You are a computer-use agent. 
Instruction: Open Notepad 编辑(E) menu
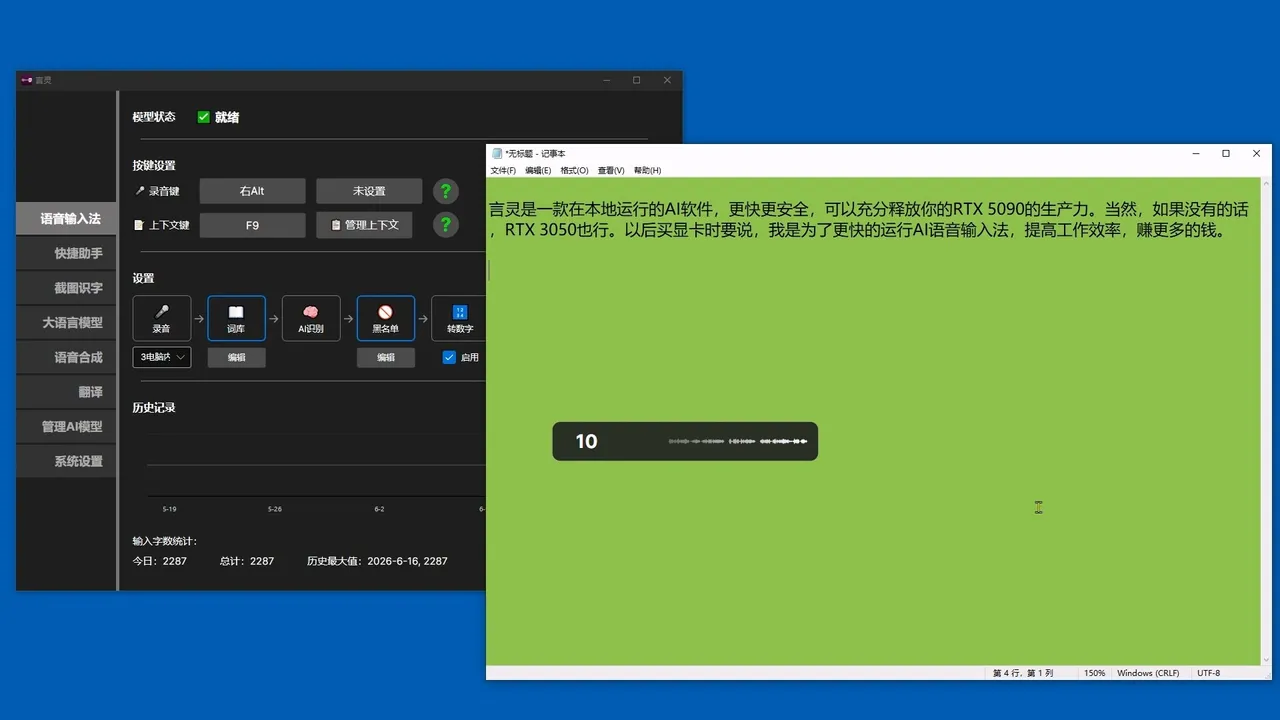538,170
